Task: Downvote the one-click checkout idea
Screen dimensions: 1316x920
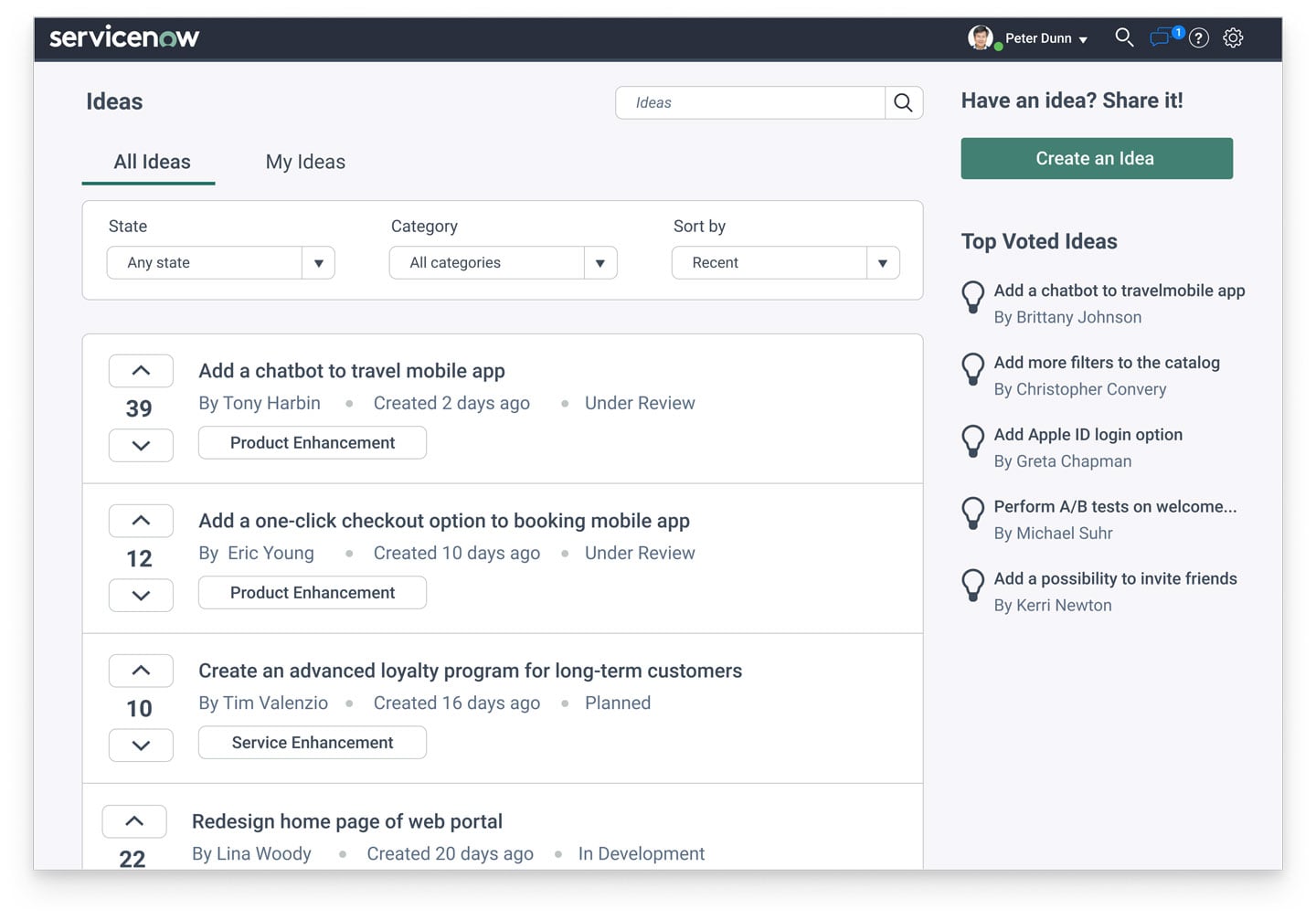Action: 141,596
